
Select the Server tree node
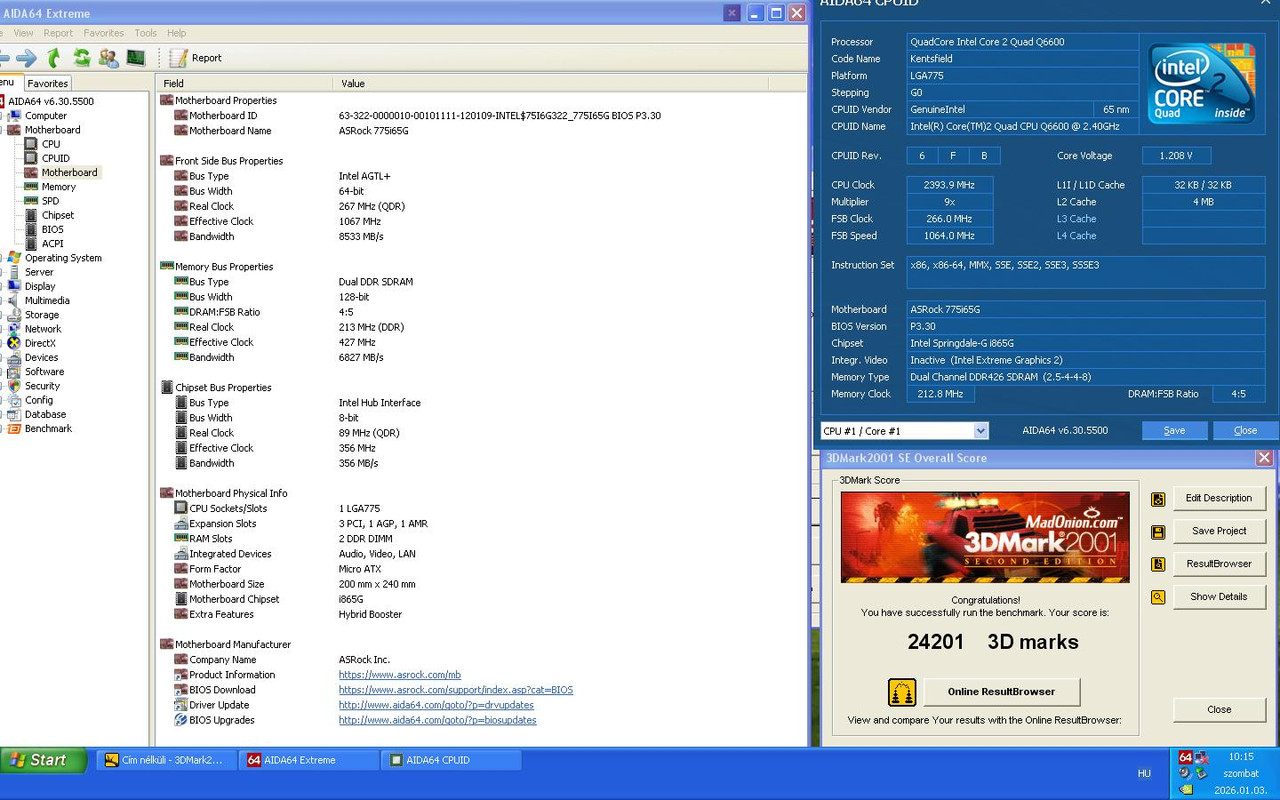39,272
